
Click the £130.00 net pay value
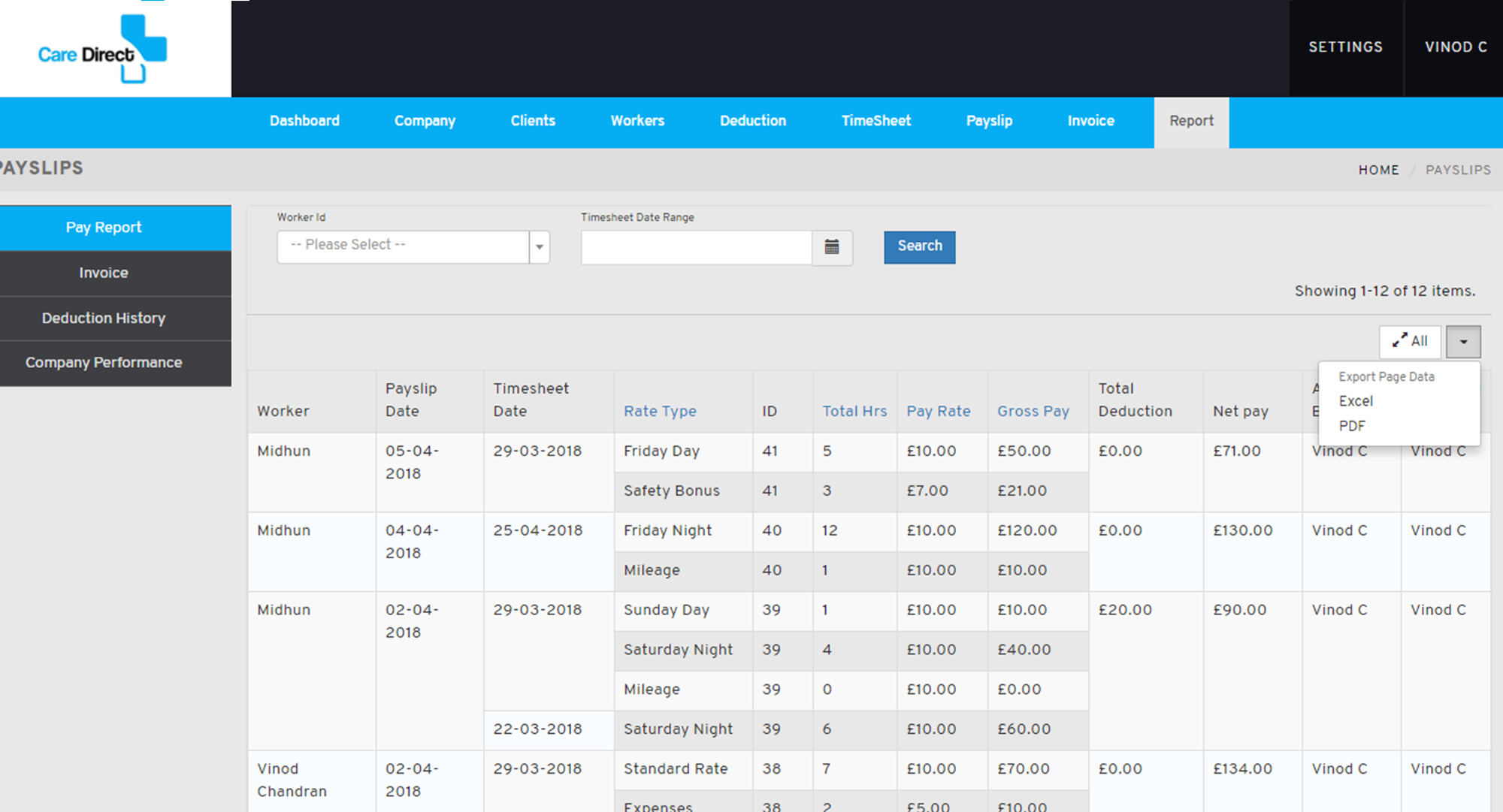(x=1242, y=530)
